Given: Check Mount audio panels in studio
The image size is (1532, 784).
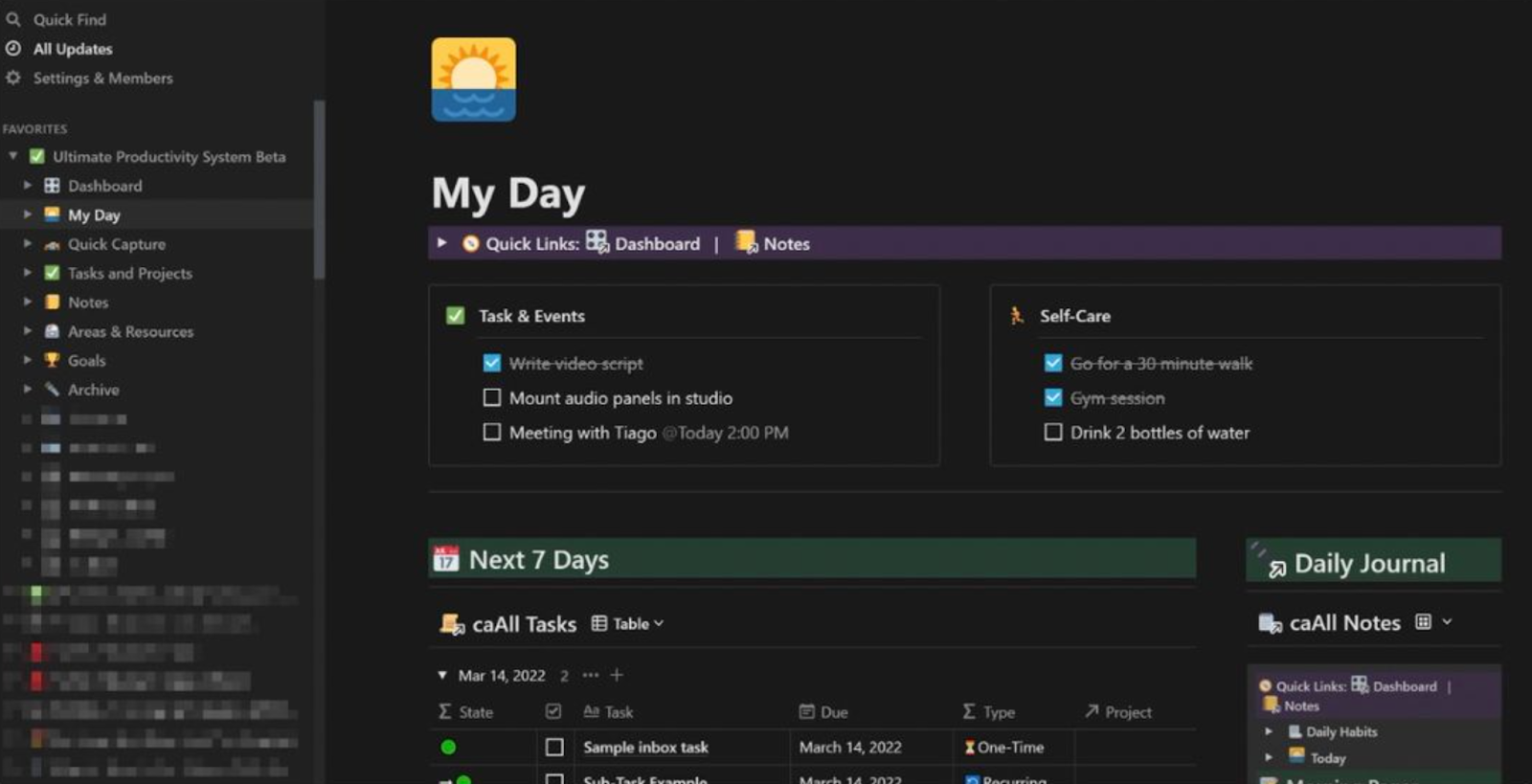Looking at the screenshot, I should pyautogui.click(x=492, y=397).
